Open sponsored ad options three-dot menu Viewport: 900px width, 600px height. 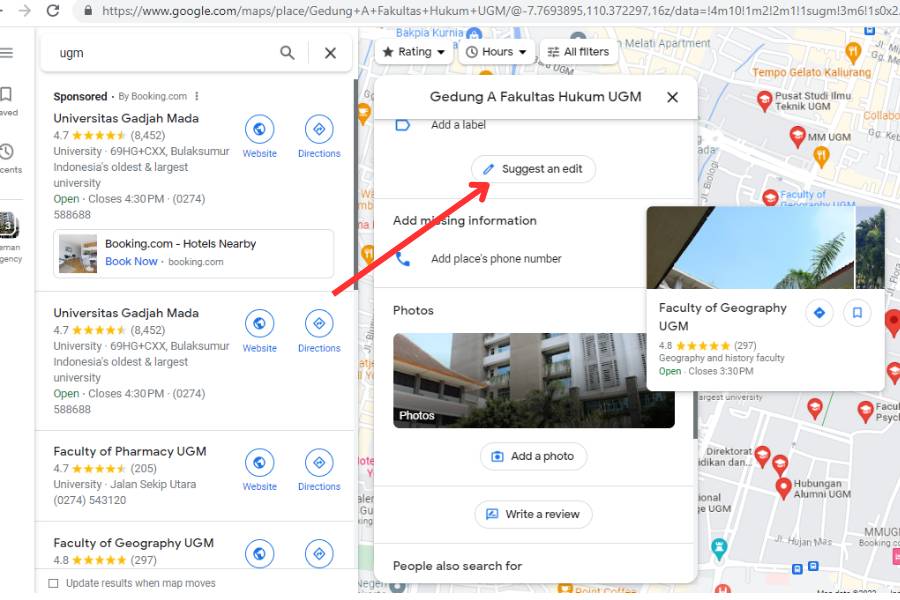click(197, 96)
